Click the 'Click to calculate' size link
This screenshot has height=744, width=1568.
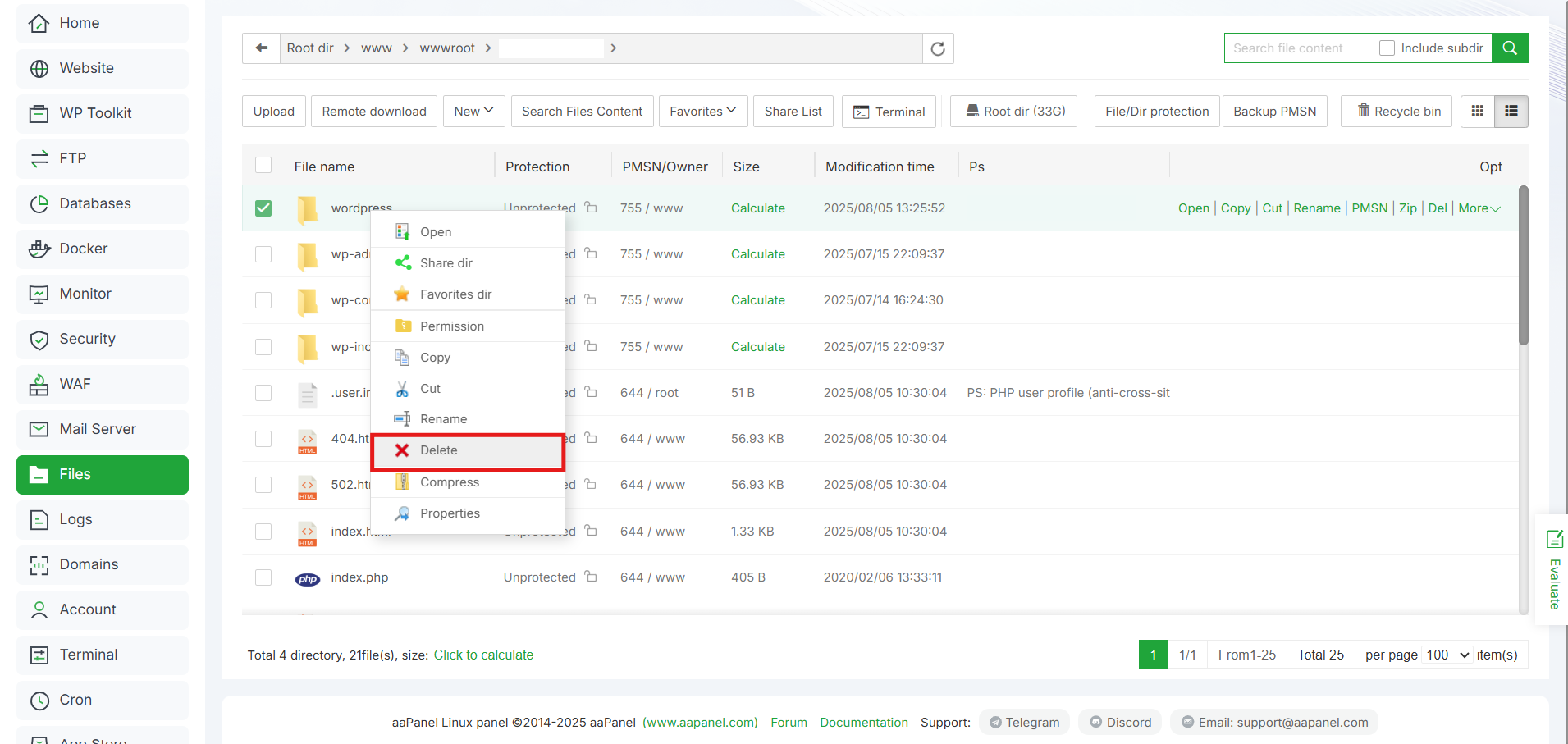(483, 655)
